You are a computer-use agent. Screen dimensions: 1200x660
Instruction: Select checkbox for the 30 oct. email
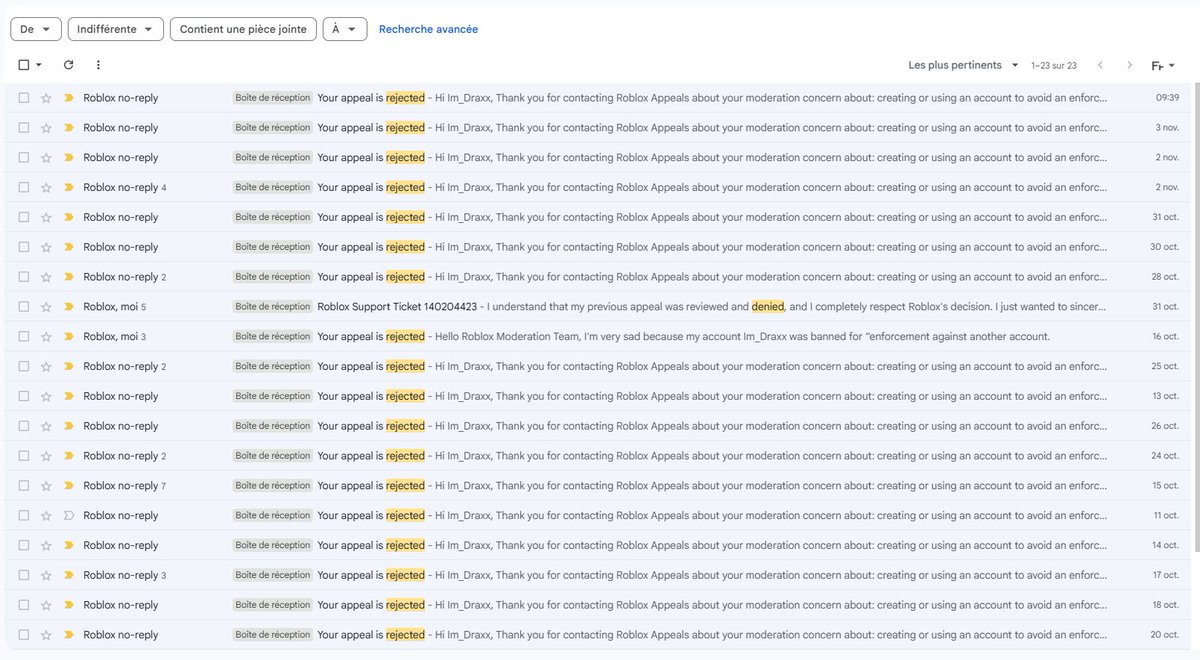[24, 247]
